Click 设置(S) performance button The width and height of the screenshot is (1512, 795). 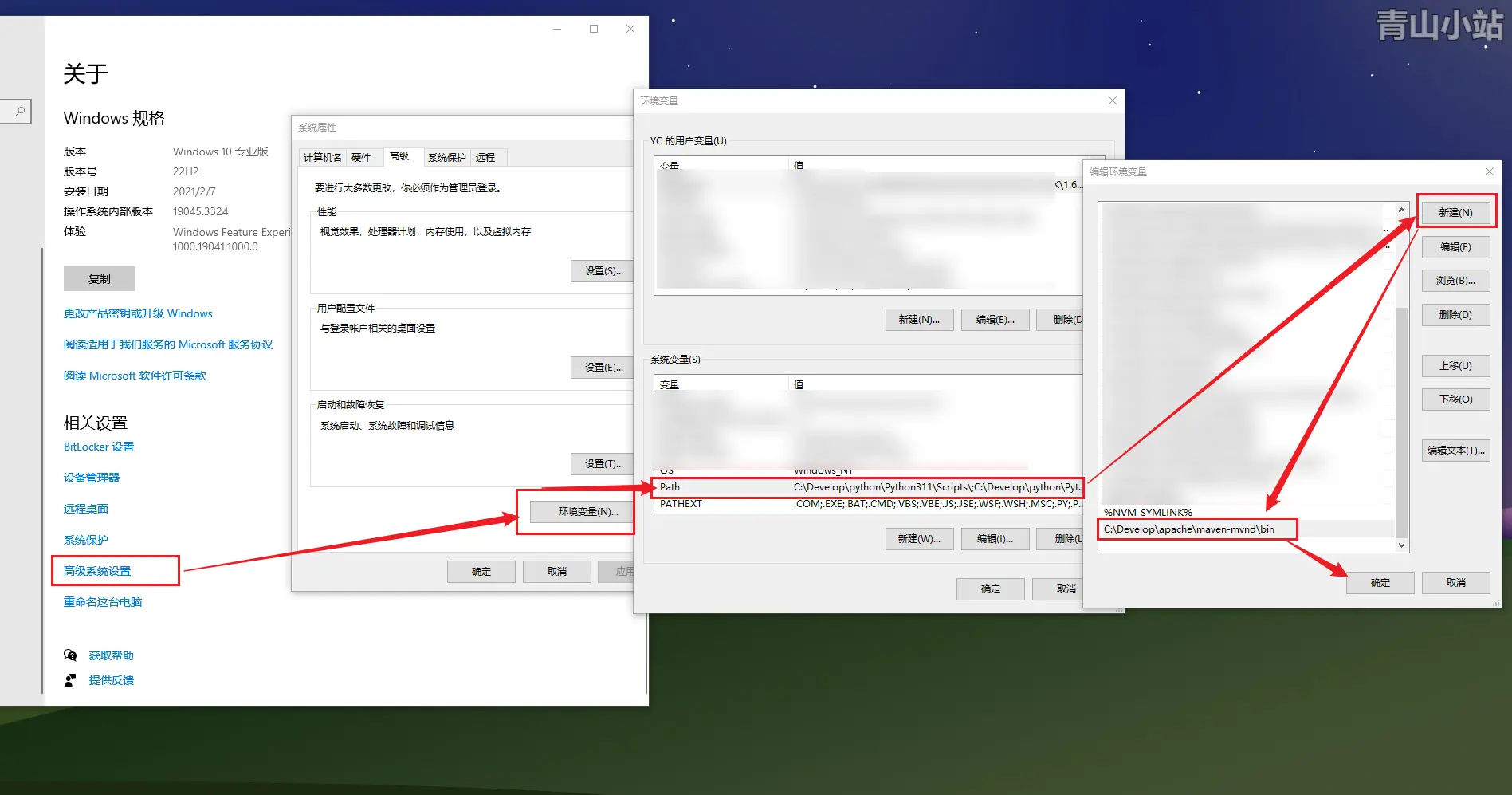click(603, 271)
